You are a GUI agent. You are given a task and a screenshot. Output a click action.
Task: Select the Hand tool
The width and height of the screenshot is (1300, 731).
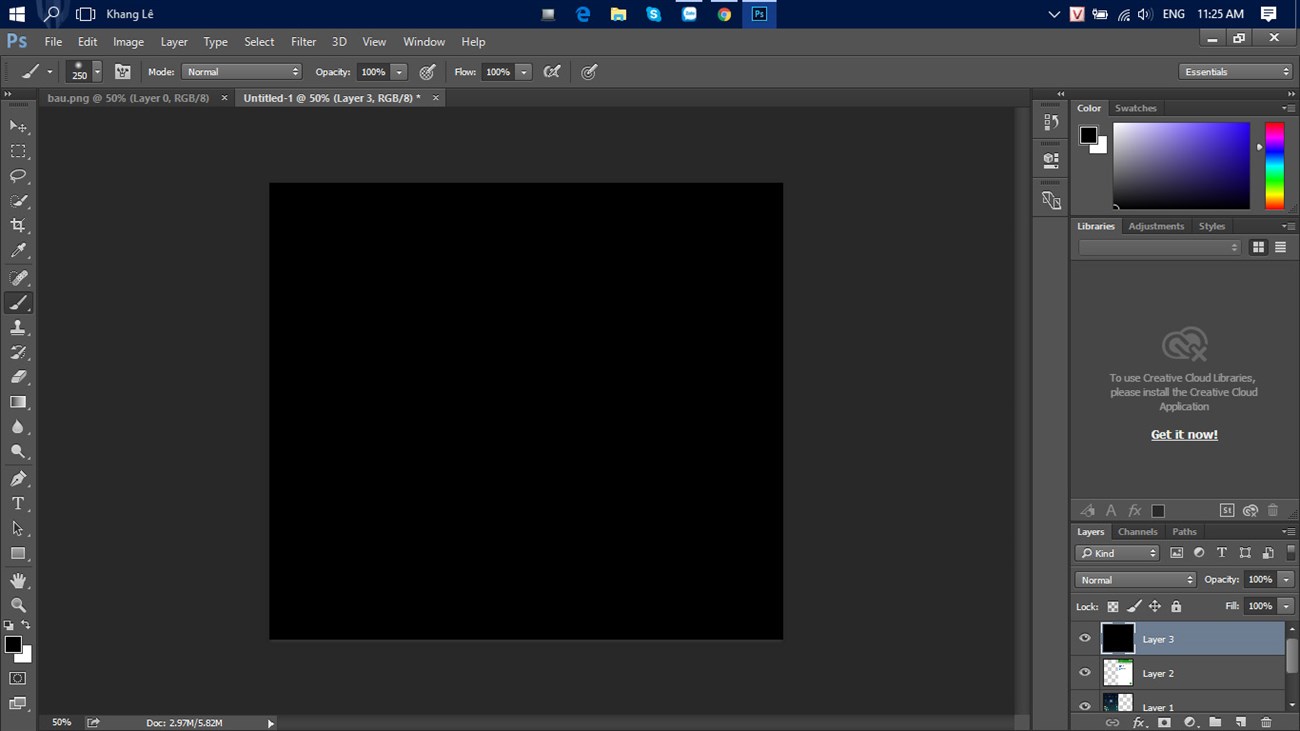[18, 581]
